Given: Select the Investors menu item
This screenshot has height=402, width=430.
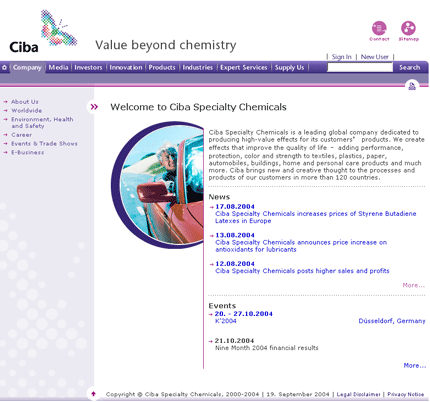Looking at the screenshot, I should (x=88, y=68).
